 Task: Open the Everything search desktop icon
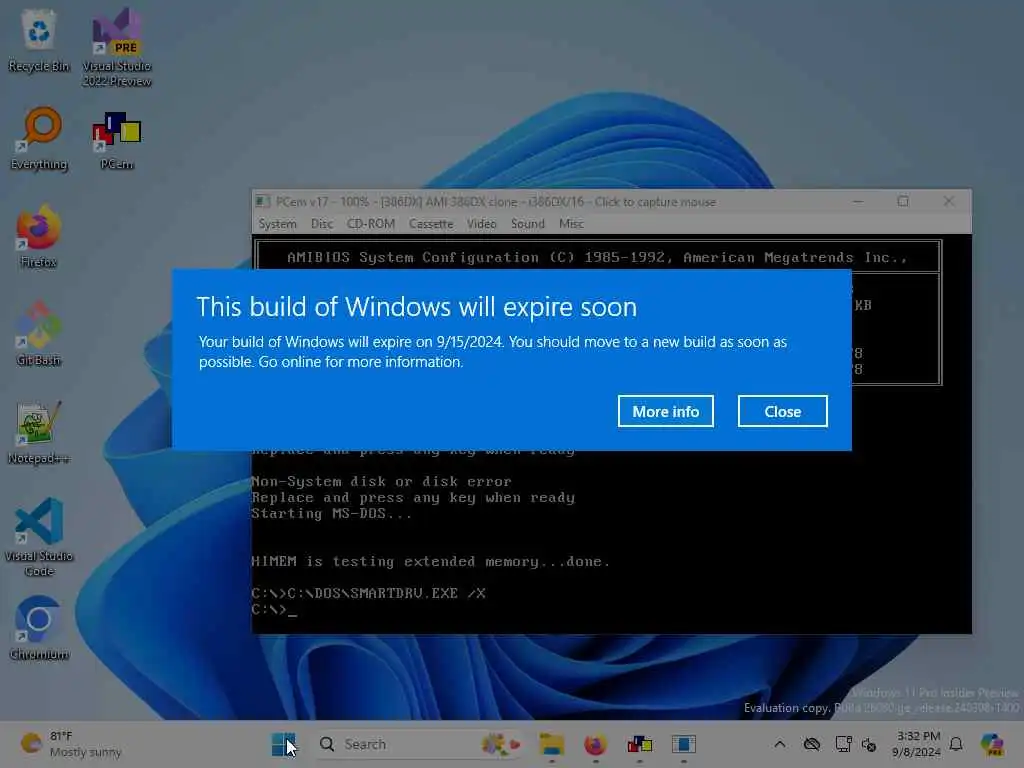coord(39,138)
